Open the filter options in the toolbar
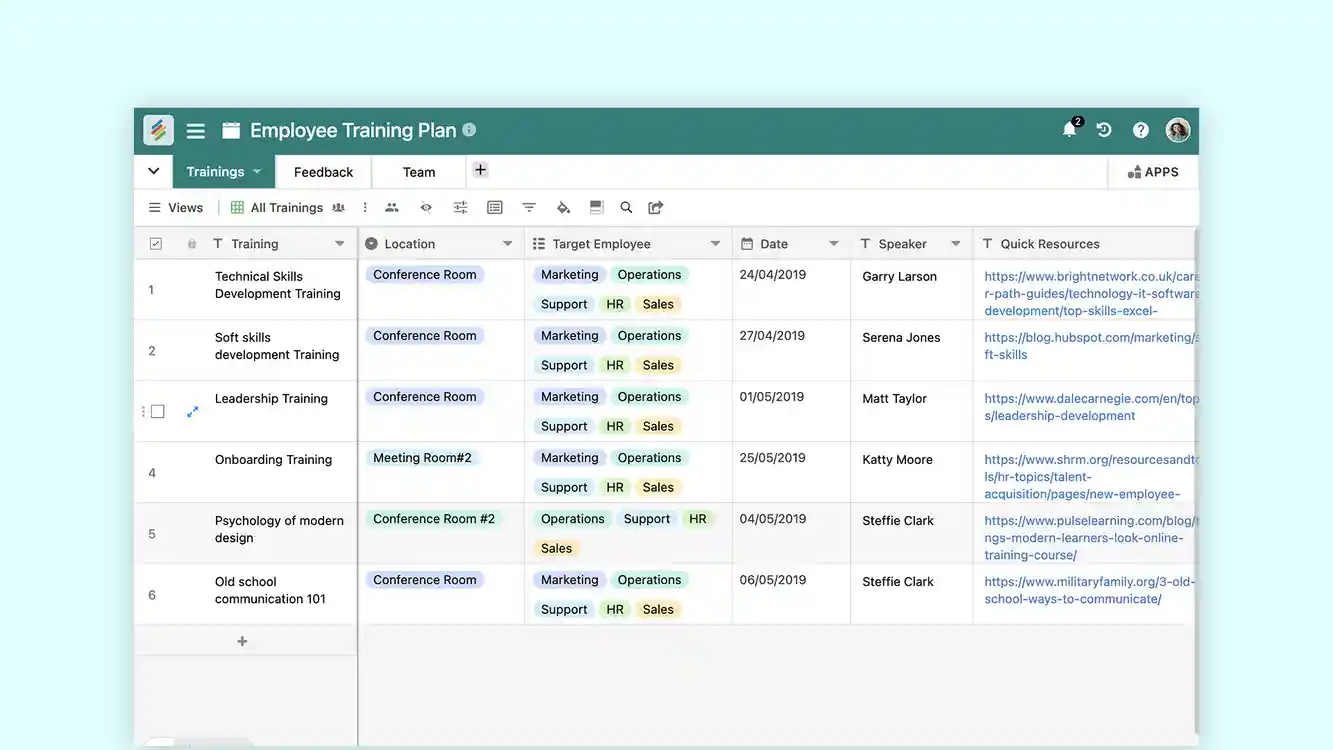 pyautogui.click(x=528, y=207)
